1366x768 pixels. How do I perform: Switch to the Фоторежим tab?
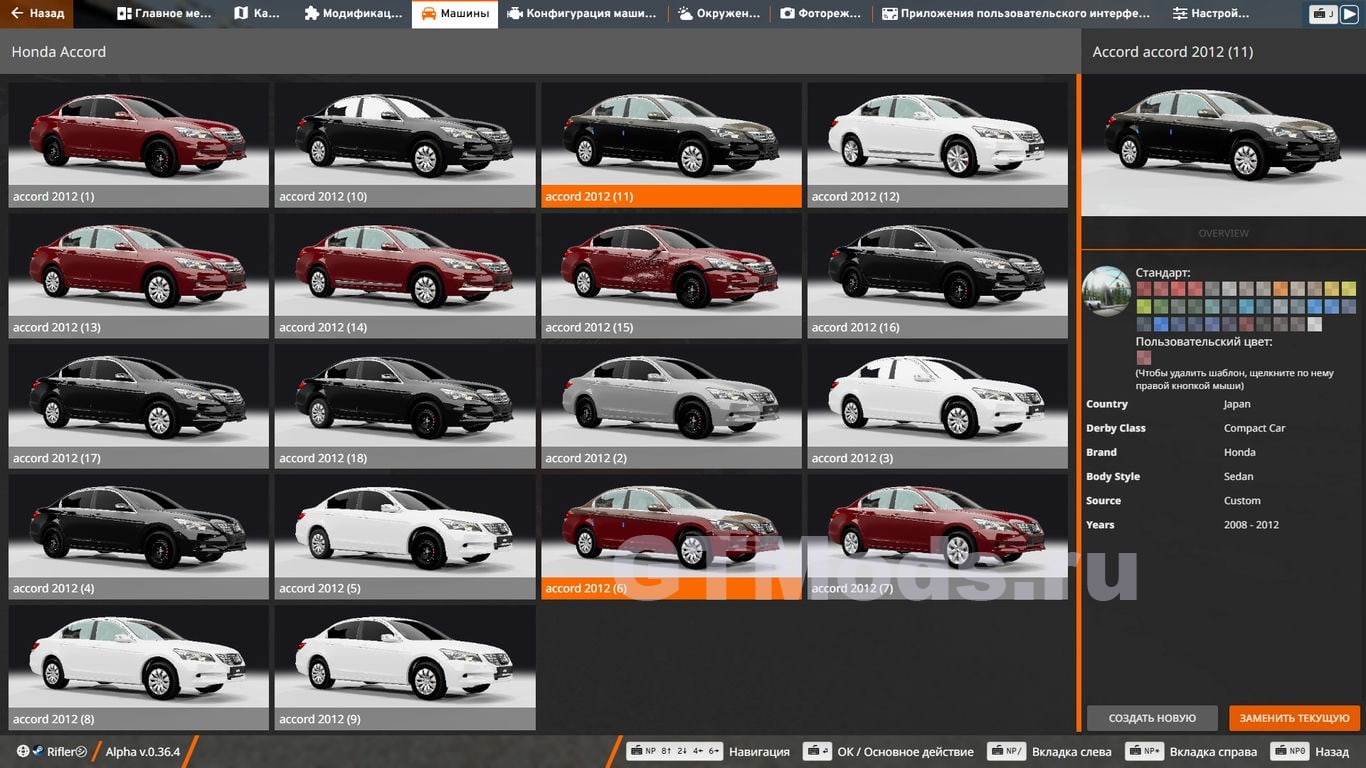[822, 14]
